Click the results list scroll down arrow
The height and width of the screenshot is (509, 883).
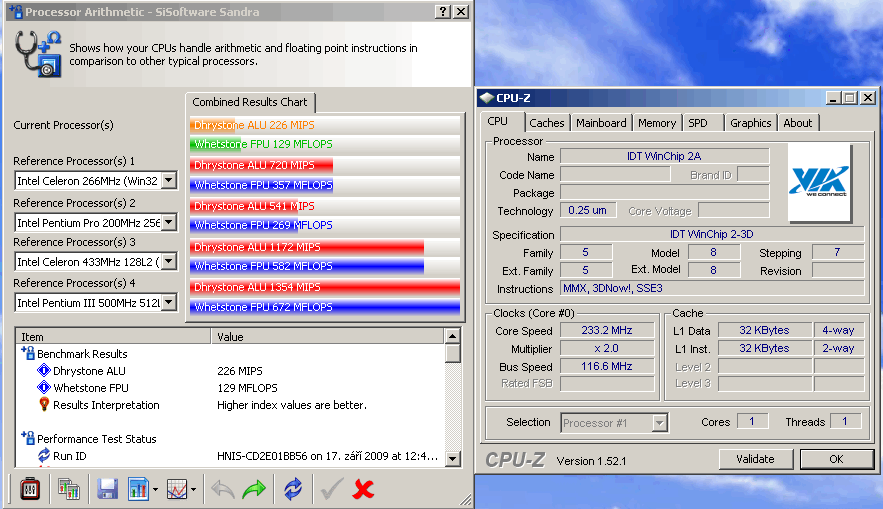tap(453, 458)
